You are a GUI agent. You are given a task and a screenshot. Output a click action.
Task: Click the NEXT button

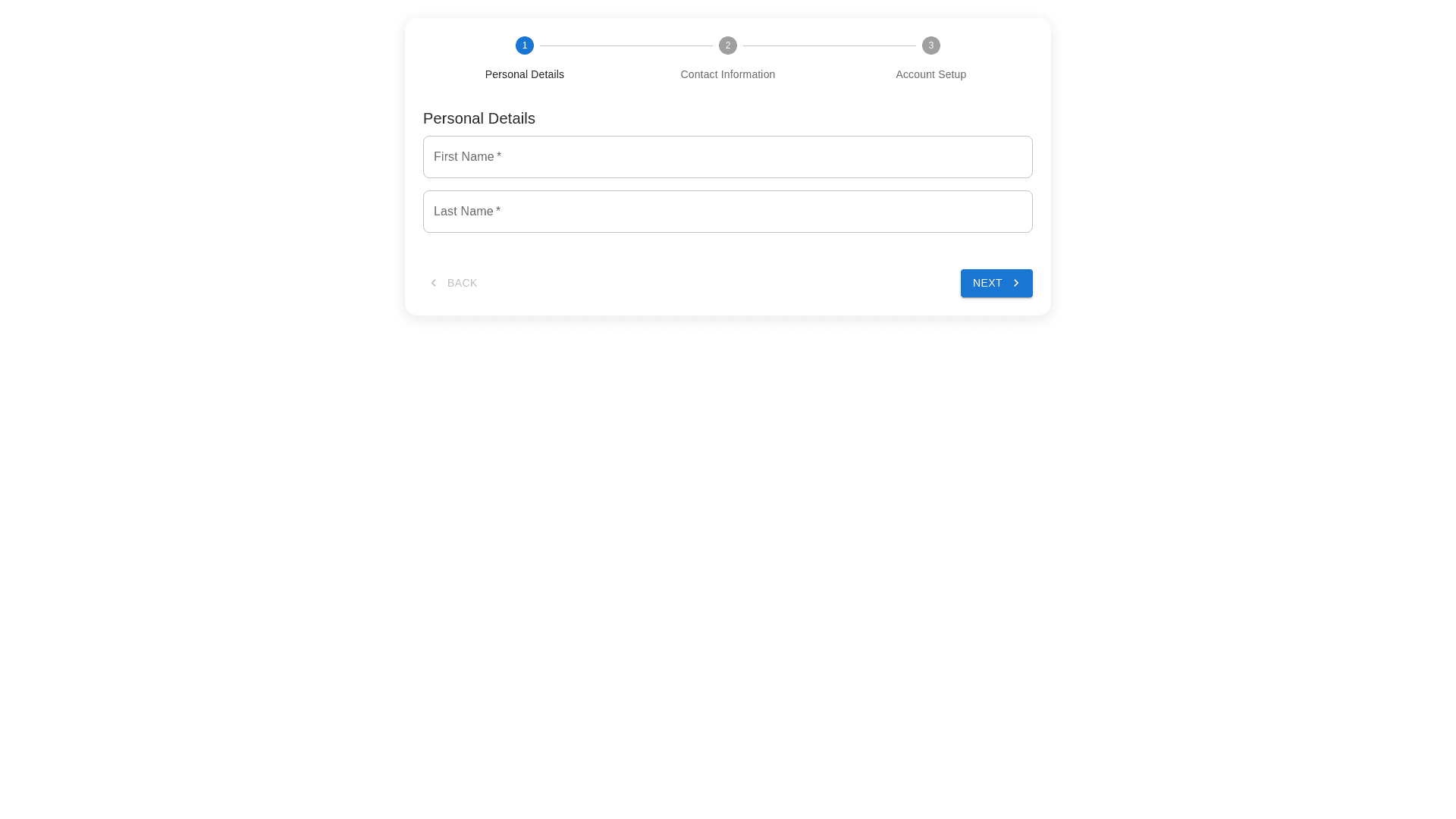(x=996, y=283)
